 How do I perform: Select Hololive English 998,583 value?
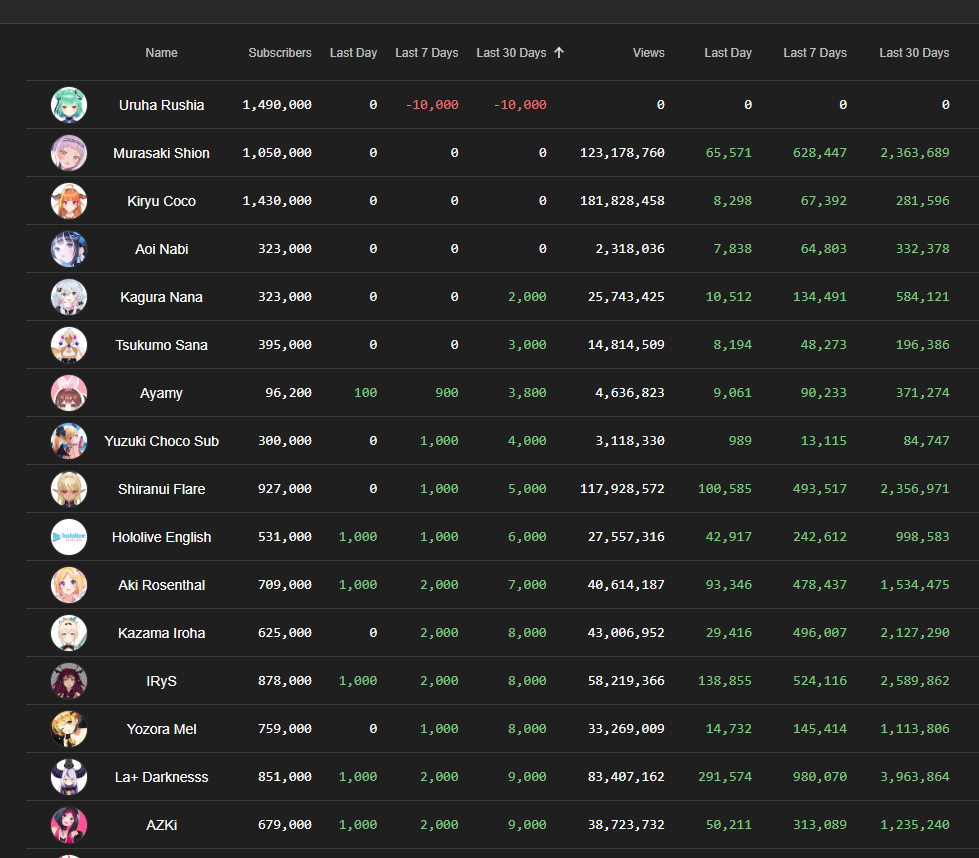(923, 537)
